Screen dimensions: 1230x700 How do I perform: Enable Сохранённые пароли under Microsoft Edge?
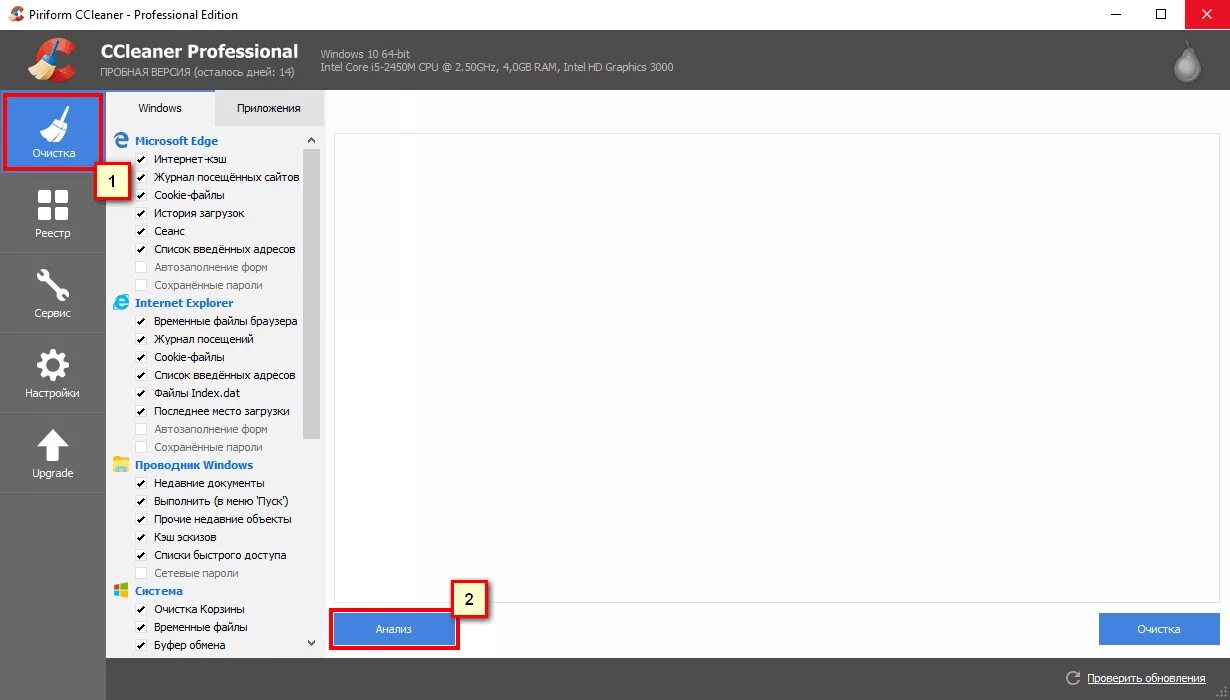tap(141, 285)
